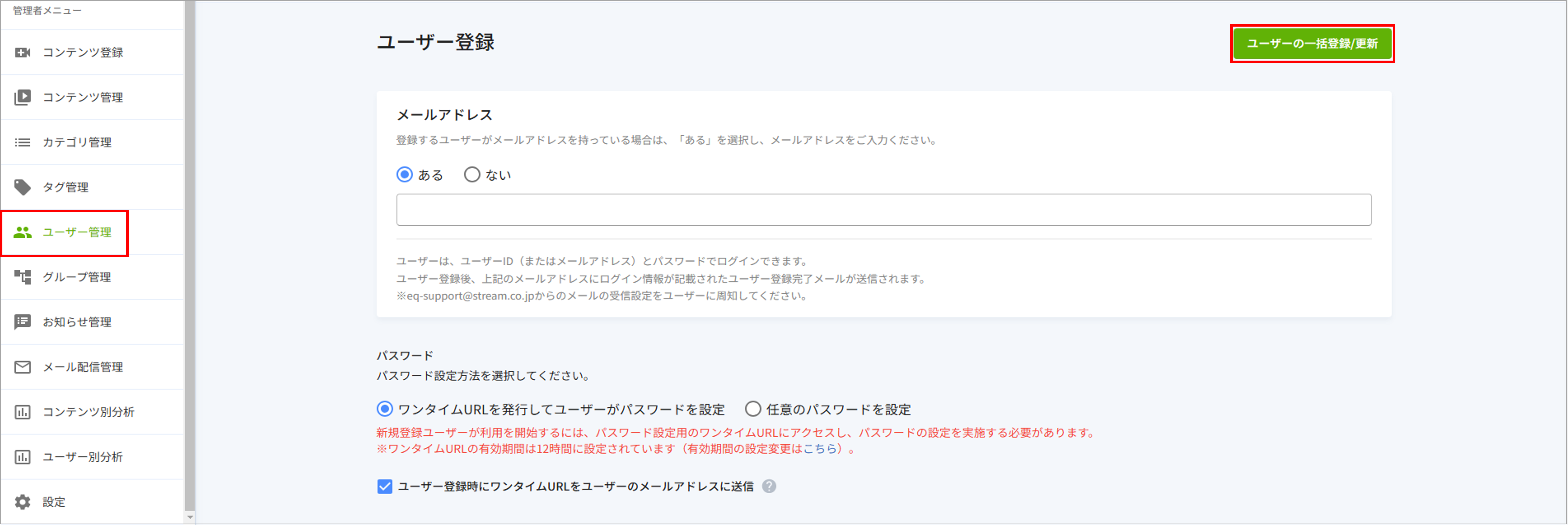Click the video library icon for コンテンツ管理

click(23, 97)
